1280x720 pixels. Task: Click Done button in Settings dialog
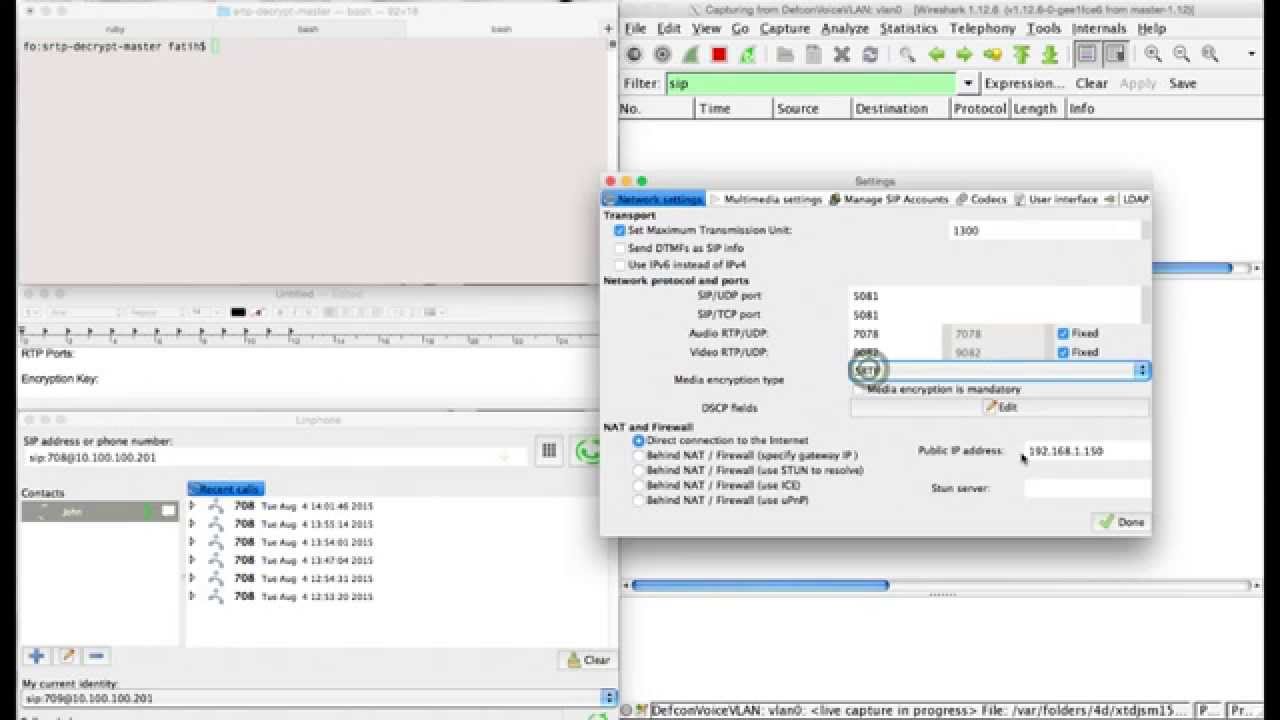(x=1121, y=522)
